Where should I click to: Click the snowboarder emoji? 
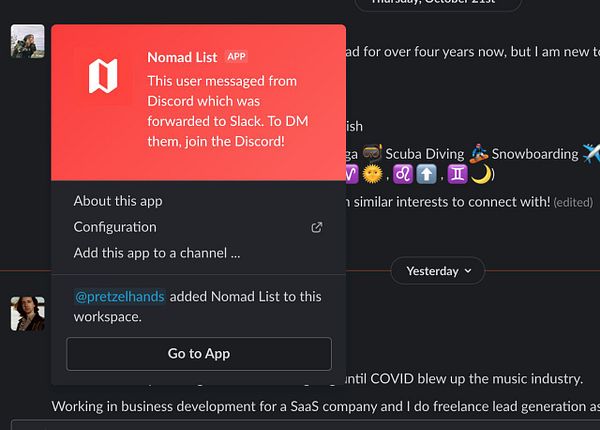[x=479, y=154]
